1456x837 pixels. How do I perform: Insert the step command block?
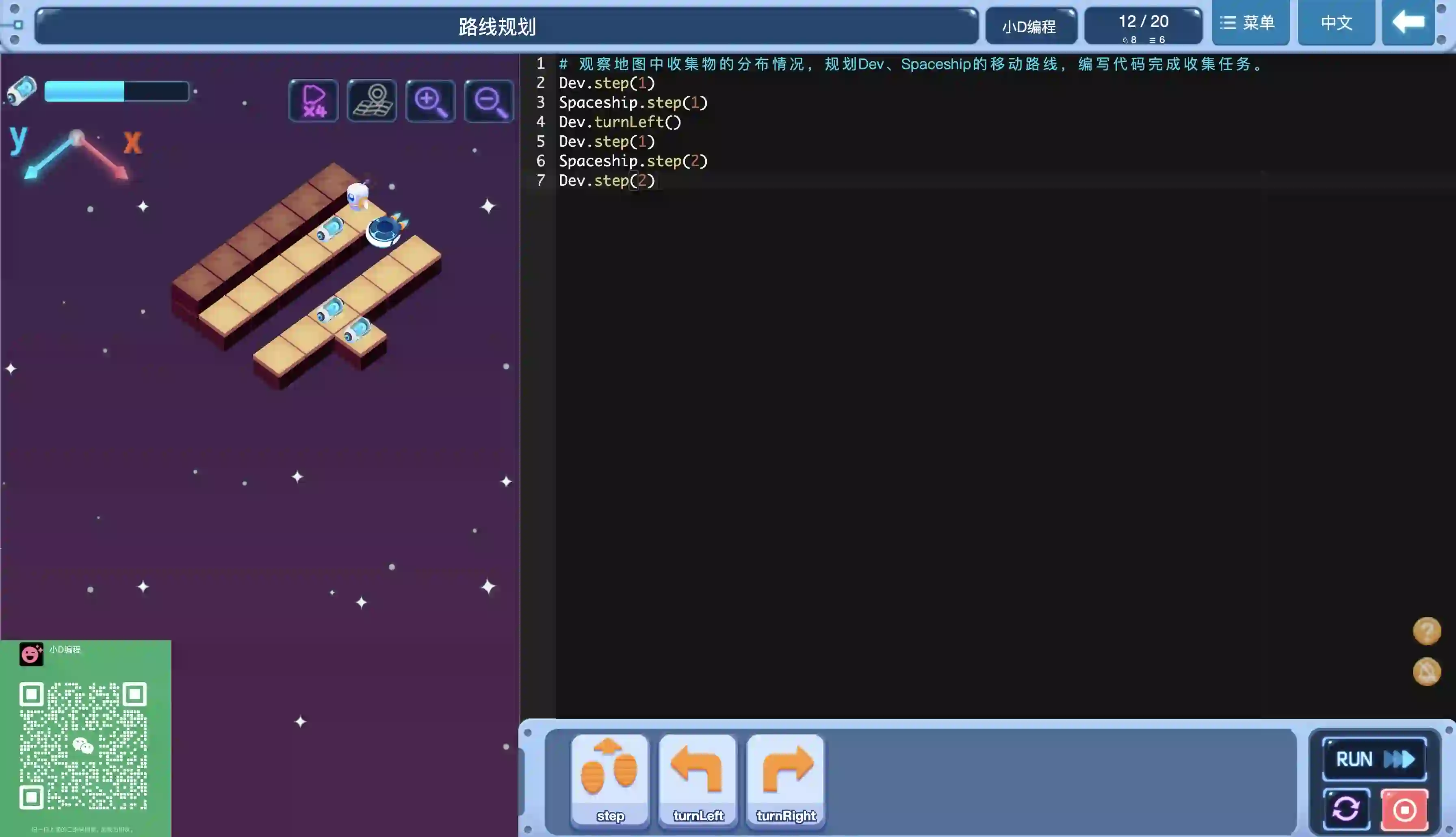coord(610,781)
